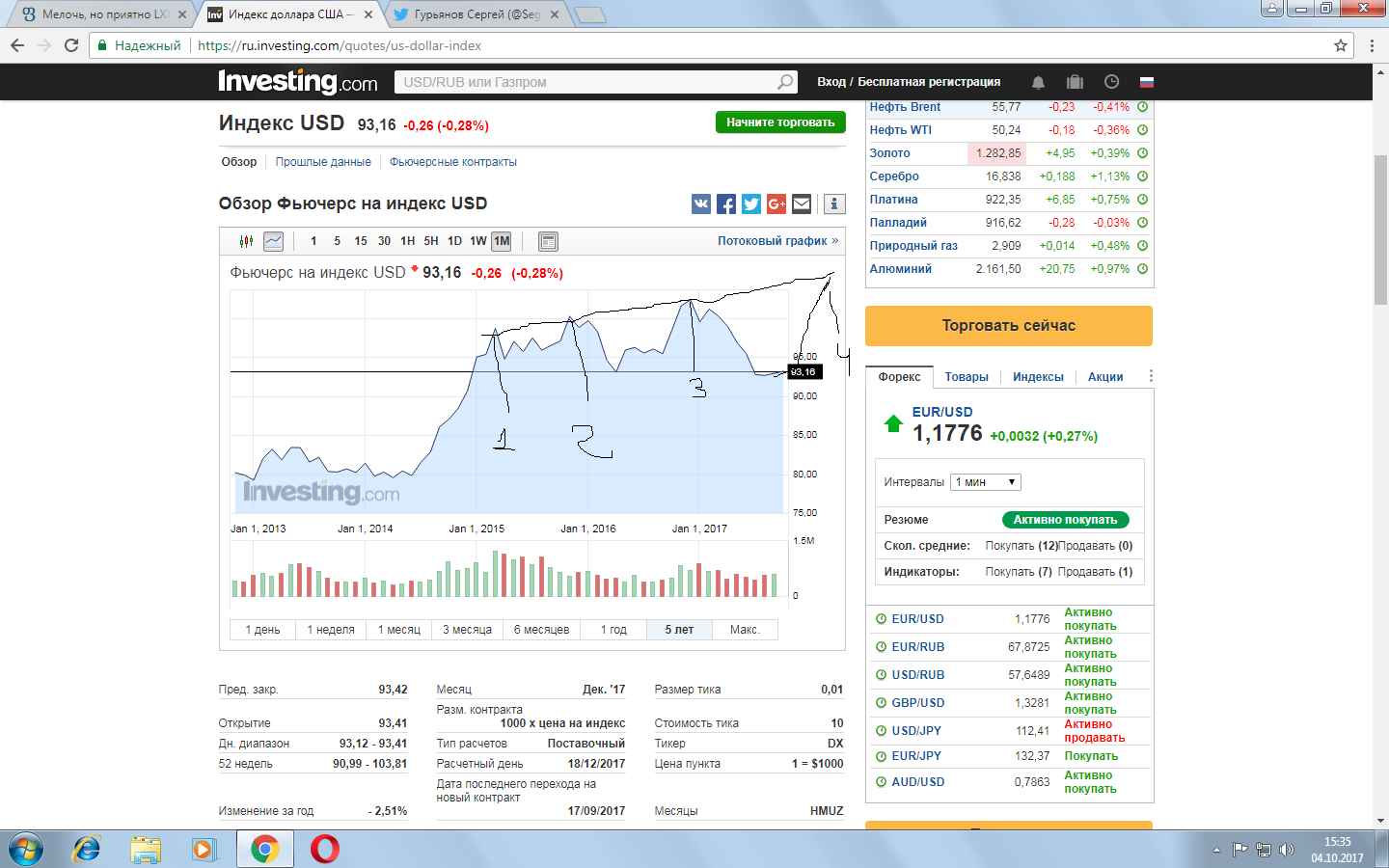Select the area chart type icon
The width and height of the screenshot is (1389, 868).
[x=274, y=241]
